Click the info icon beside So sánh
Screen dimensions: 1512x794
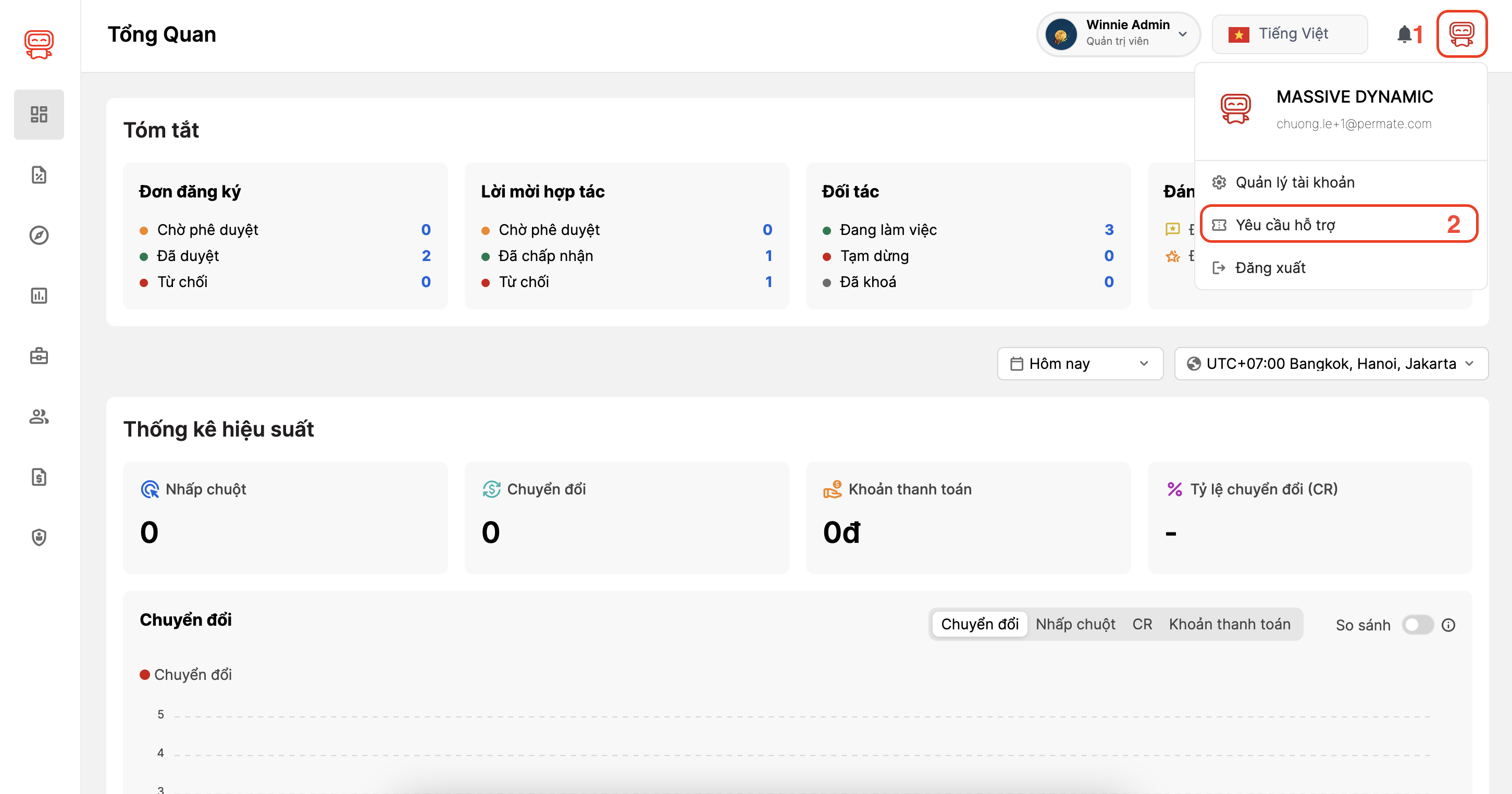pyautogui.click(x=1448, y=625)
